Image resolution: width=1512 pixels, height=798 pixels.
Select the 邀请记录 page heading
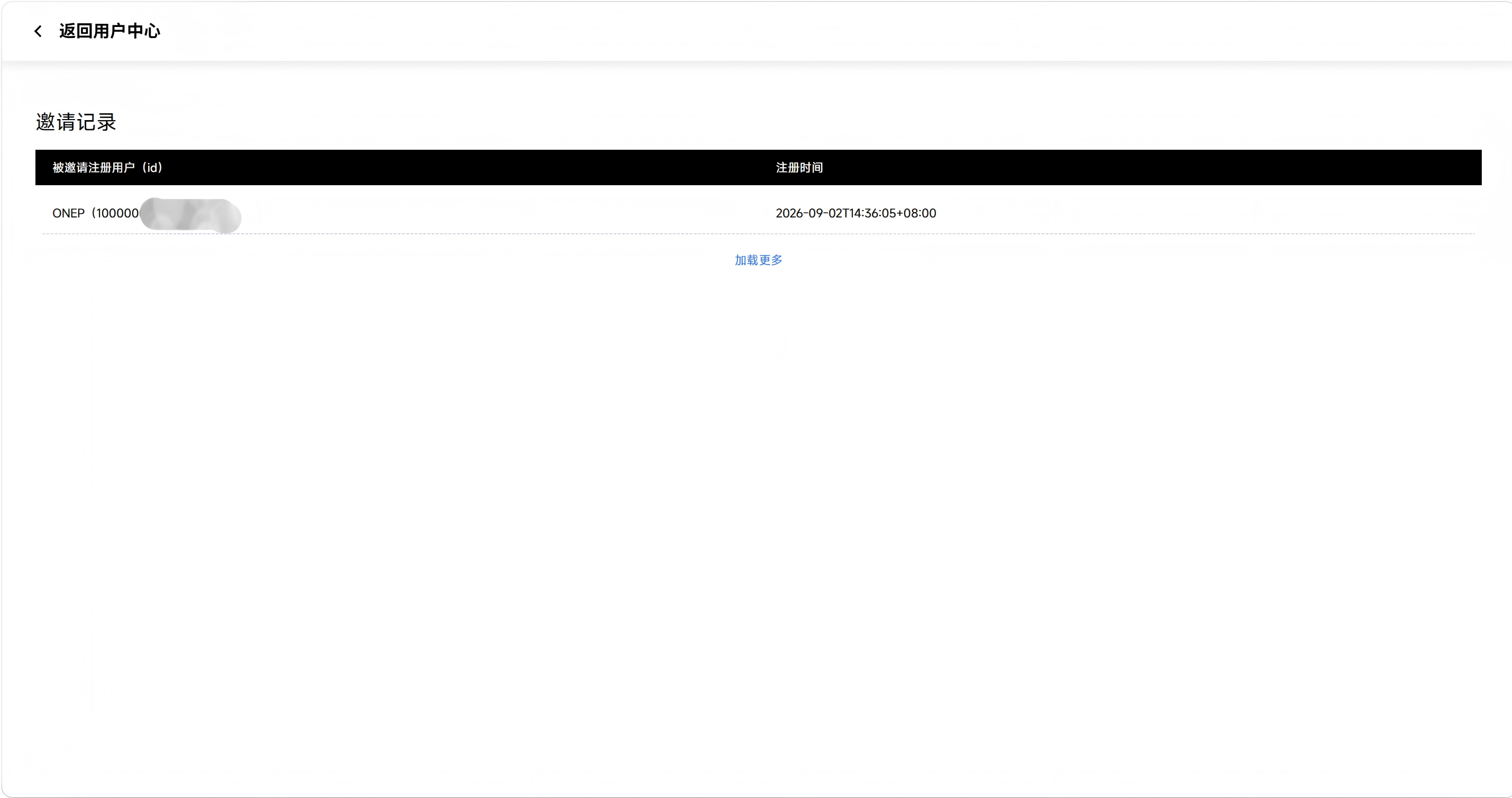point(76,122)
